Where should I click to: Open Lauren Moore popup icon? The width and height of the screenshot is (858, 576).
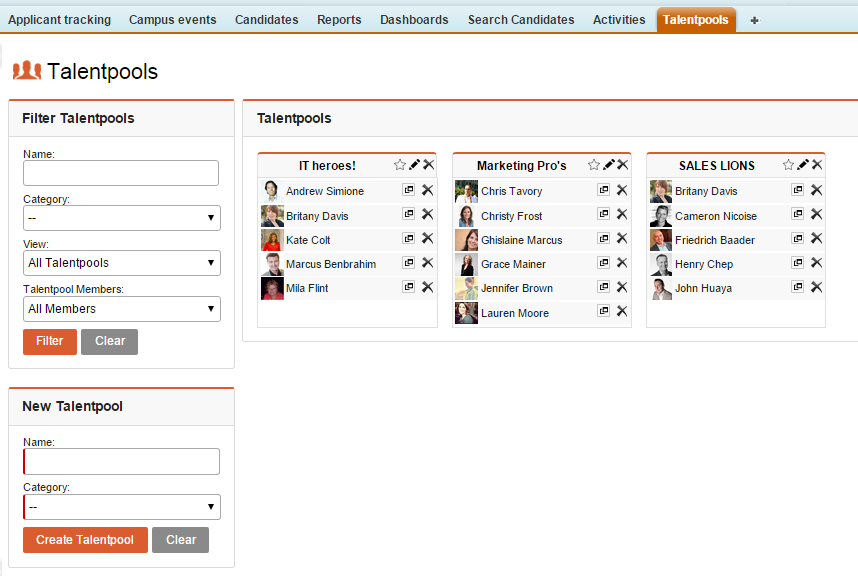click(604, 311)
